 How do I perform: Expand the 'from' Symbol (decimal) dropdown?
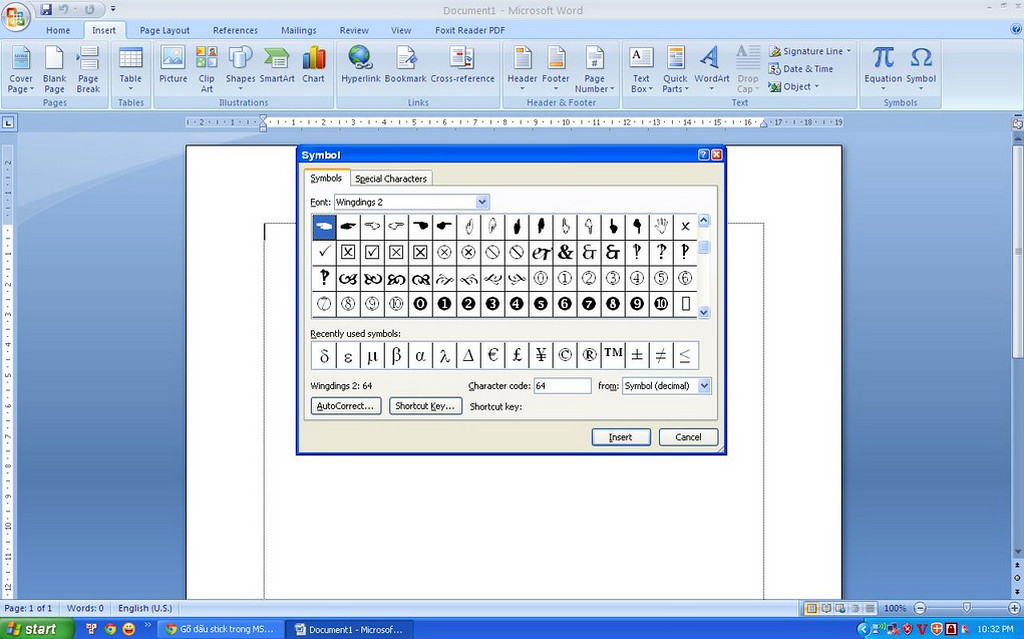(x=704, y=386)
